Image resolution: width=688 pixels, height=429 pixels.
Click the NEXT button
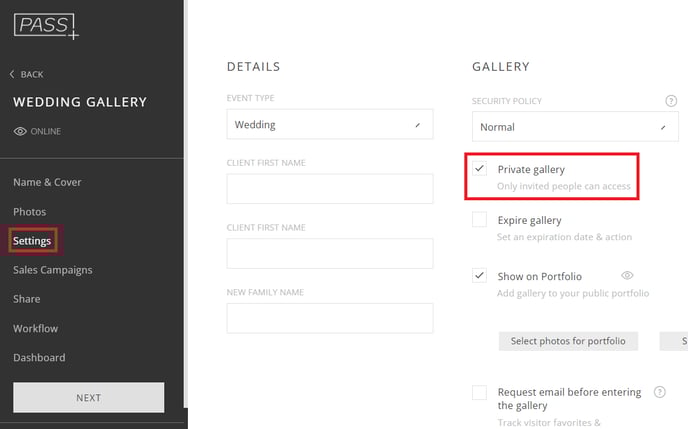89,397
